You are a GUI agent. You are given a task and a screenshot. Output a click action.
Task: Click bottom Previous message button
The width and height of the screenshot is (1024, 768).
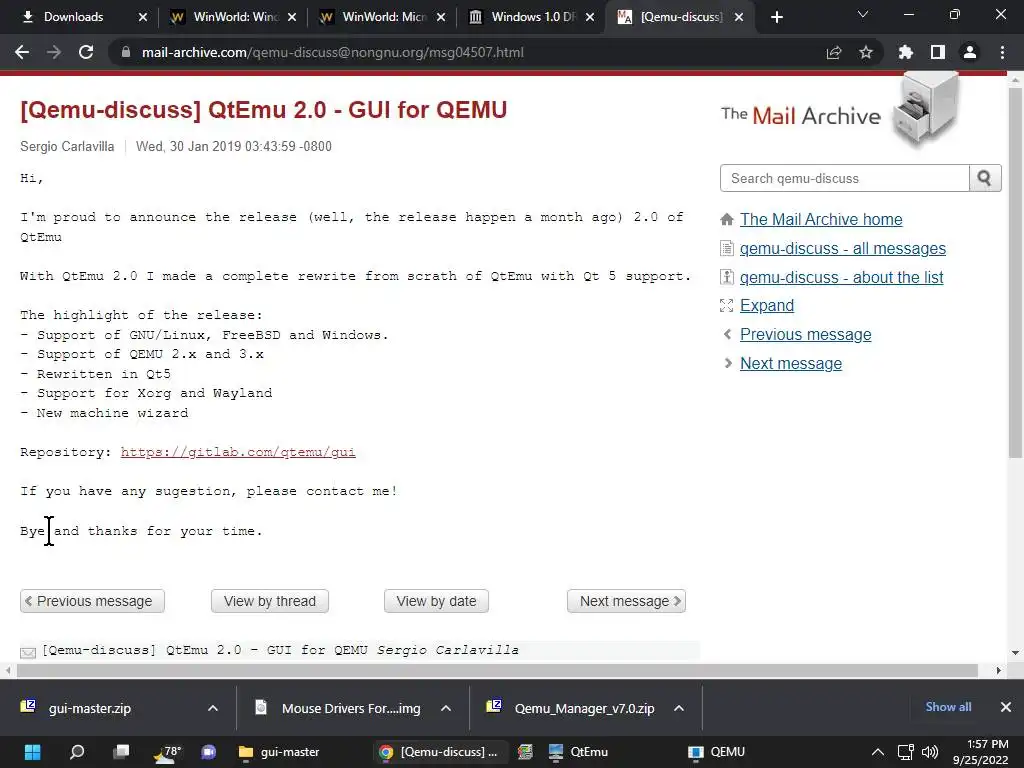point(92,601)
